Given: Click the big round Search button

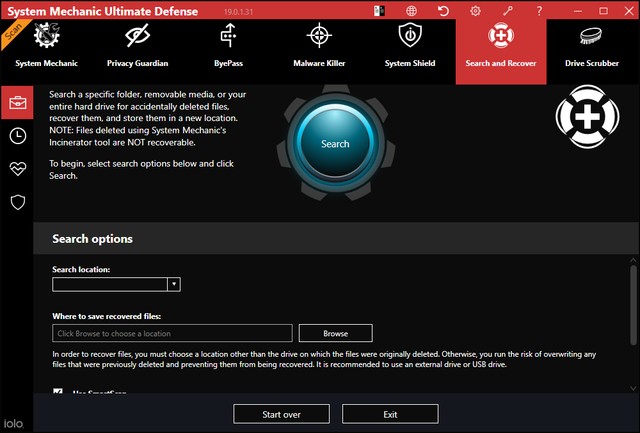Looking at the screenshot, I should [x=335, y=144].
